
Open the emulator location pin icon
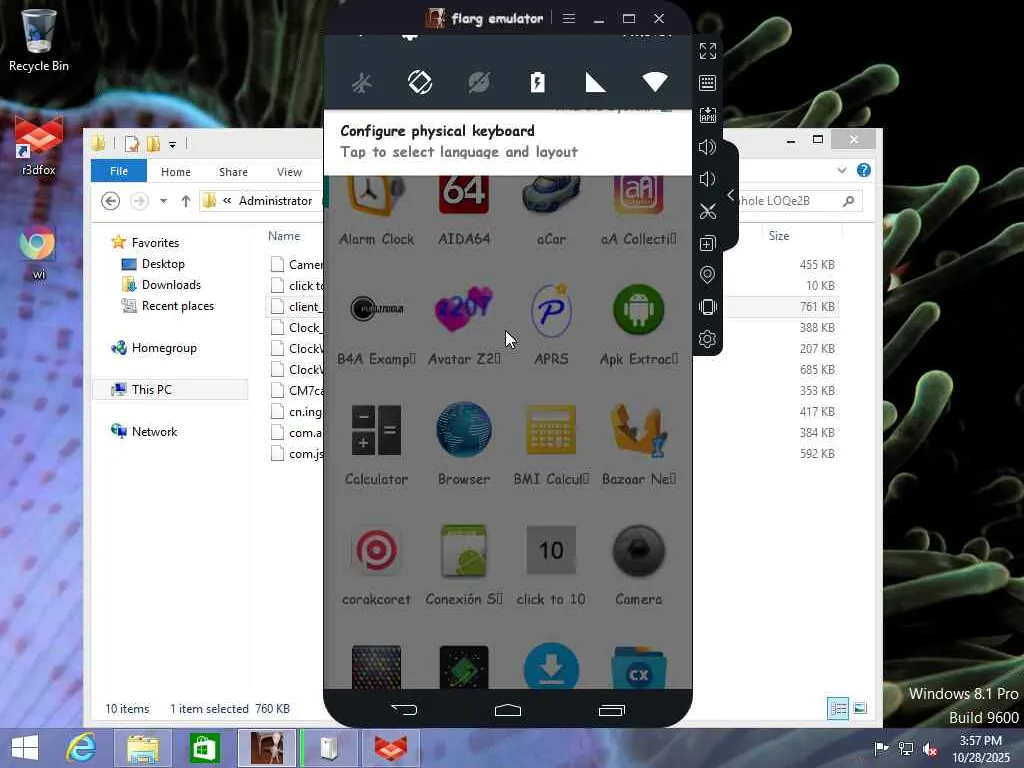(x=707, y=275)
